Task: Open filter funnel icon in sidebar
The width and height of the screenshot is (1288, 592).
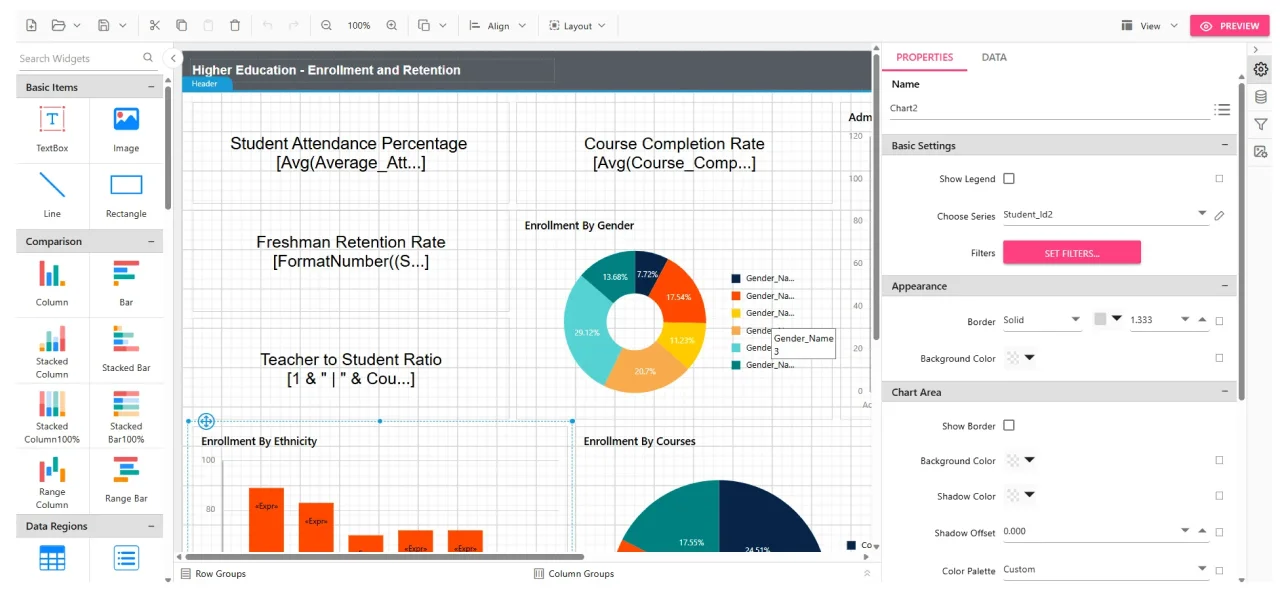Action: tap(1261, 124)
